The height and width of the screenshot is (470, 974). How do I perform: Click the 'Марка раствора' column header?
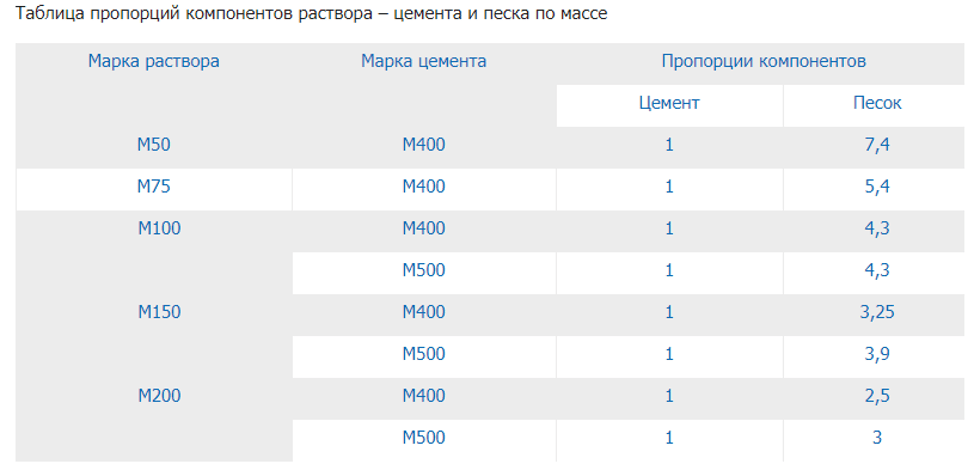click(153, 61)
